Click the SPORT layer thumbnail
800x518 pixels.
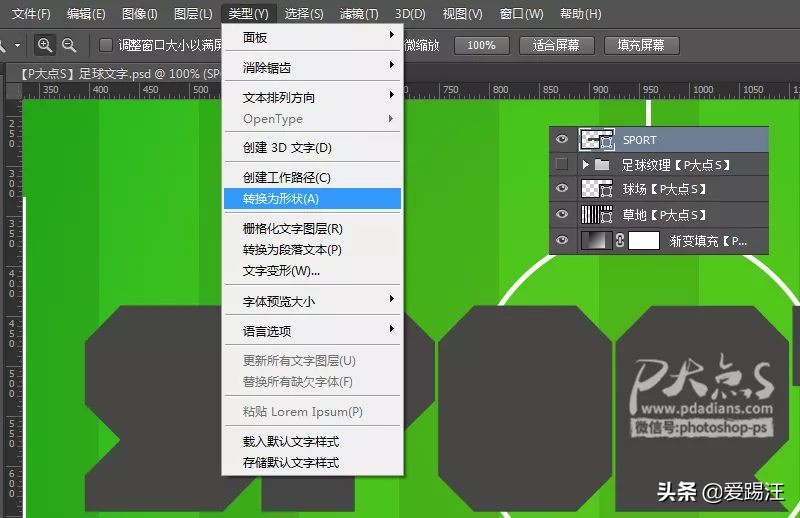[x=596, y=139]
